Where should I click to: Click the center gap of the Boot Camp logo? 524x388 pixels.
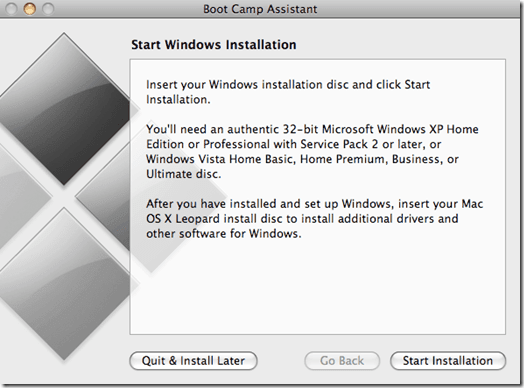63,196
